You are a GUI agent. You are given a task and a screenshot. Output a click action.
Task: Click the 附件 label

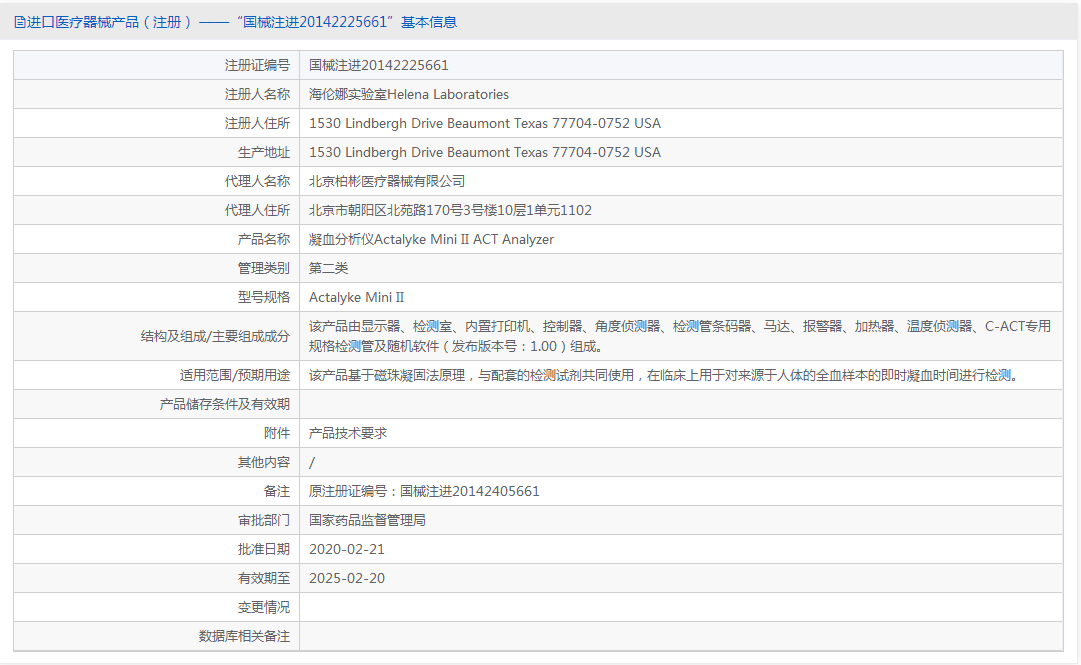tap(277, 433)
